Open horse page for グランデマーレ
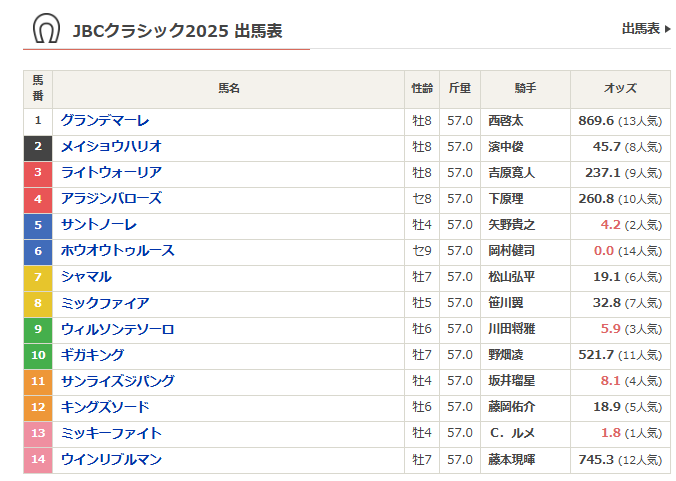 (105, 121)
